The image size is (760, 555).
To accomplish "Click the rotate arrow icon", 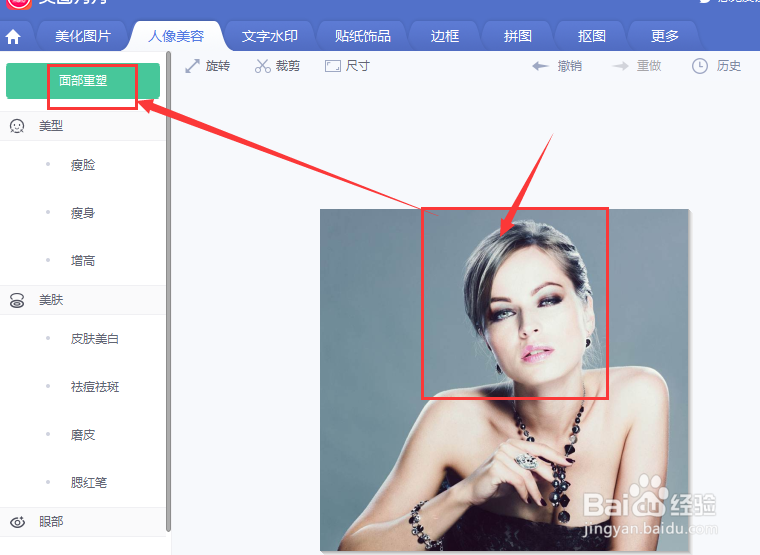I will click(x=192, y=66).
